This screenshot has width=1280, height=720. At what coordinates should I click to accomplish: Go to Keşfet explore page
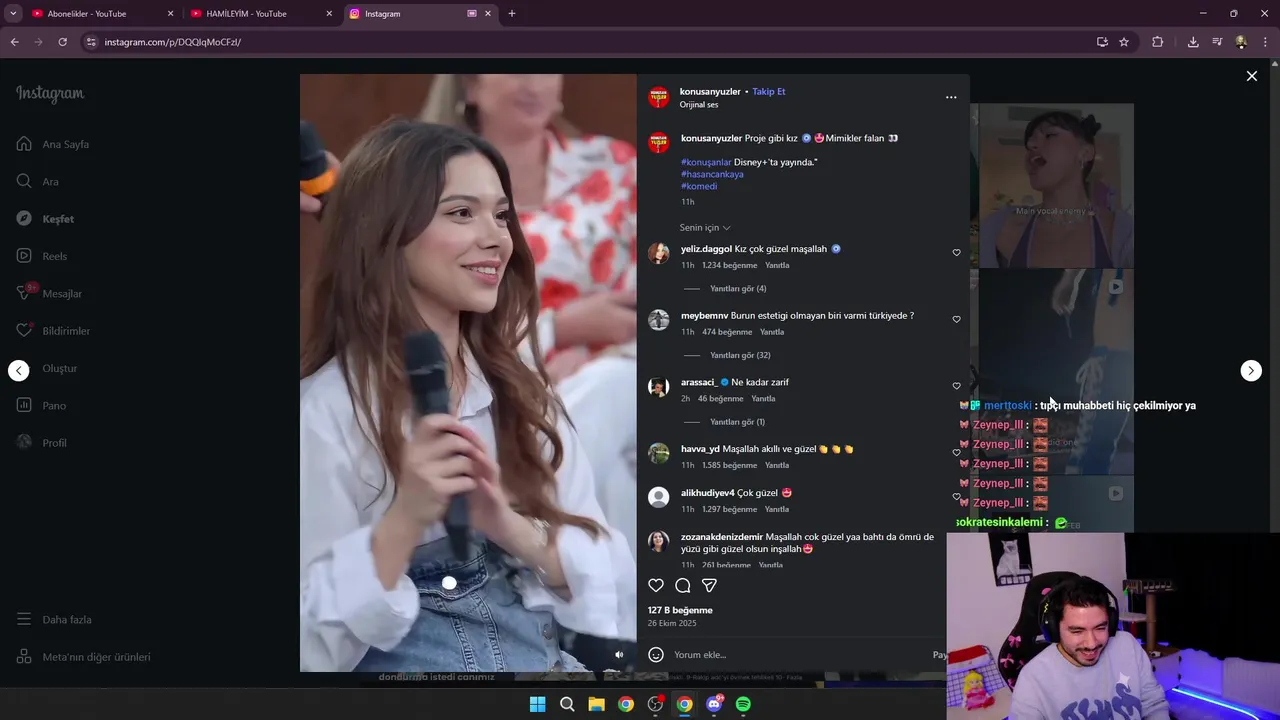[45, 219]
